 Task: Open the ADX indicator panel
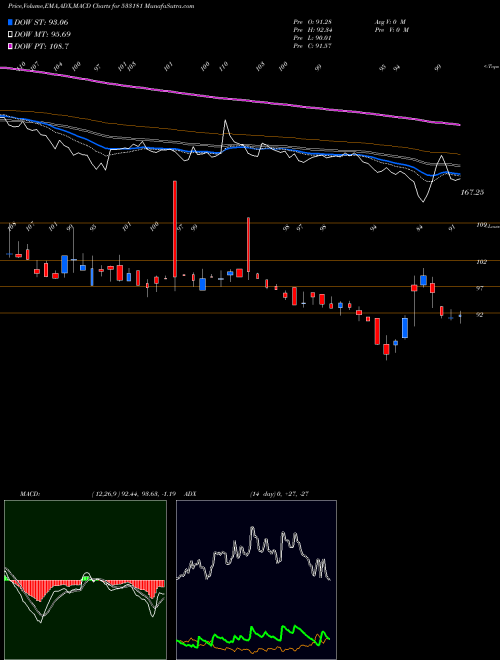tap(256, 580)
